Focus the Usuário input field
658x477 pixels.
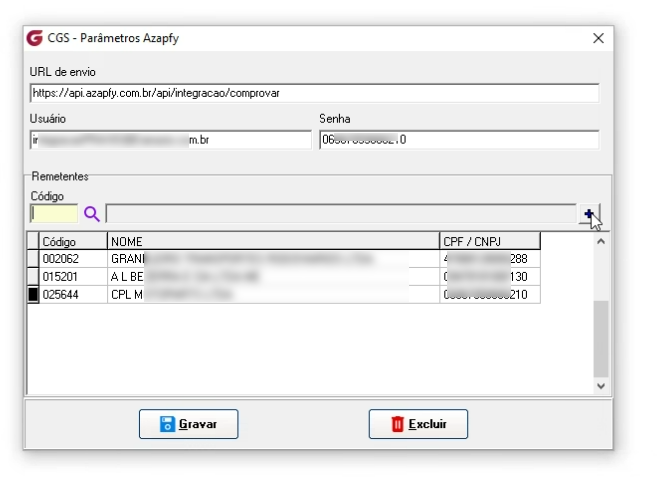click(x=171, y=140)
